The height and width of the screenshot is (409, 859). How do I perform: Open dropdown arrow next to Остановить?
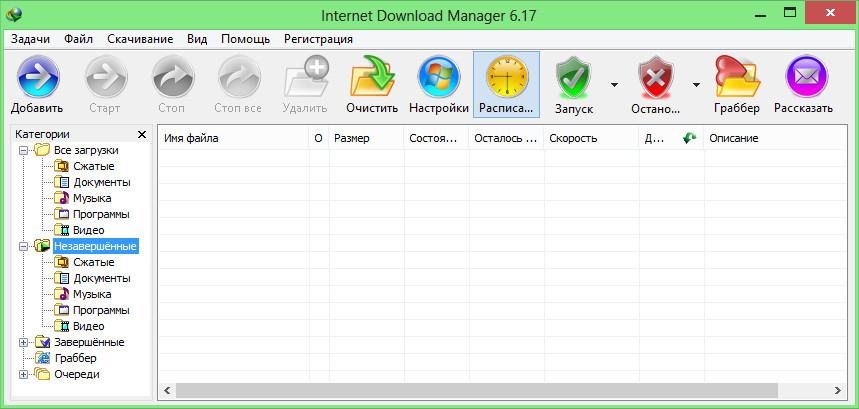tap(696, 85)
